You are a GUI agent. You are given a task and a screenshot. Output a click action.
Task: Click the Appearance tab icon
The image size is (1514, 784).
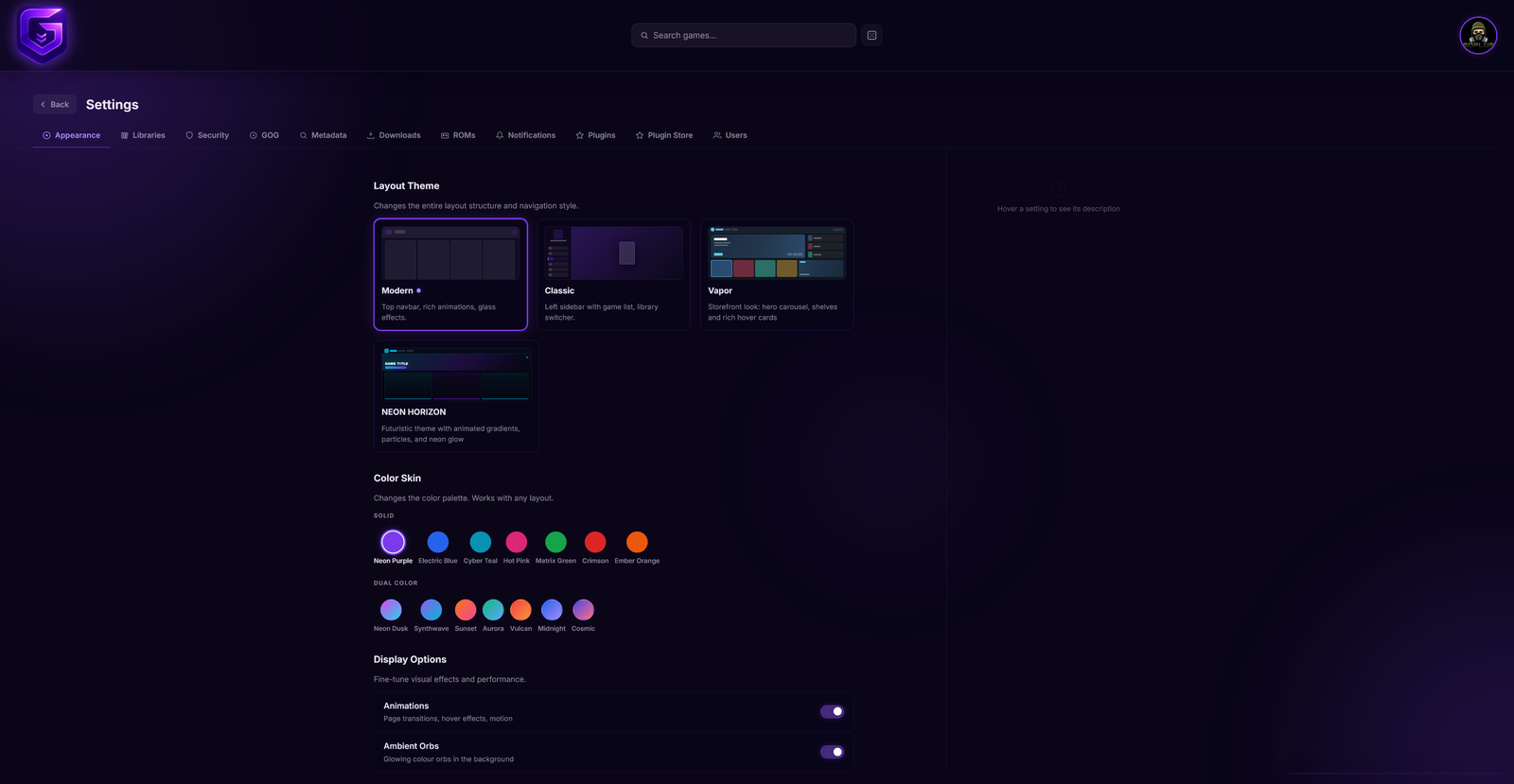(x=46, y=135)
